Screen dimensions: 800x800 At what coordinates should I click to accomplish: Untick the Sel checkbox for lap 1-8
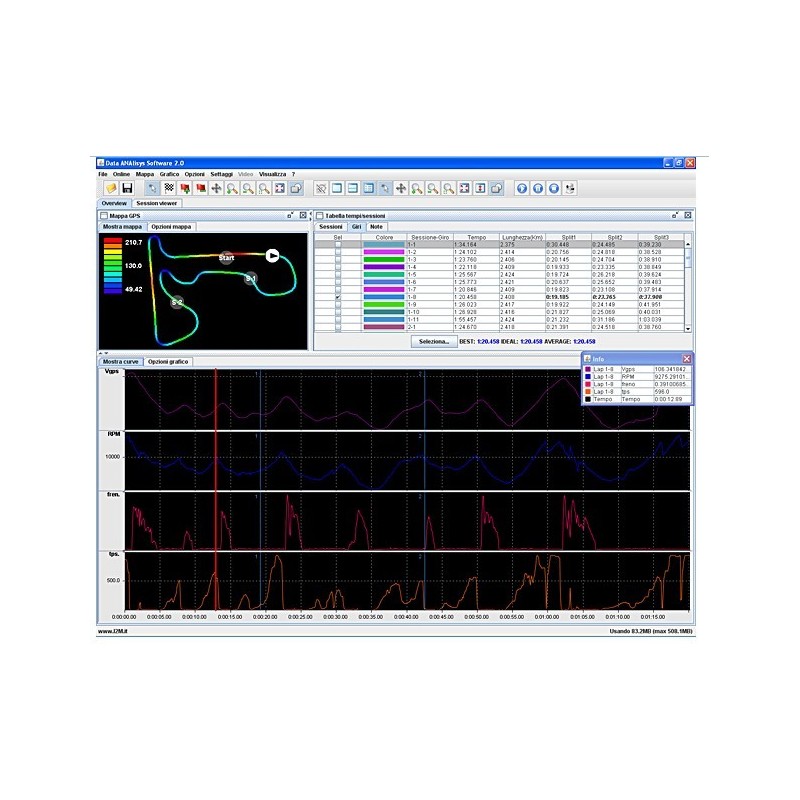(338, 297)
